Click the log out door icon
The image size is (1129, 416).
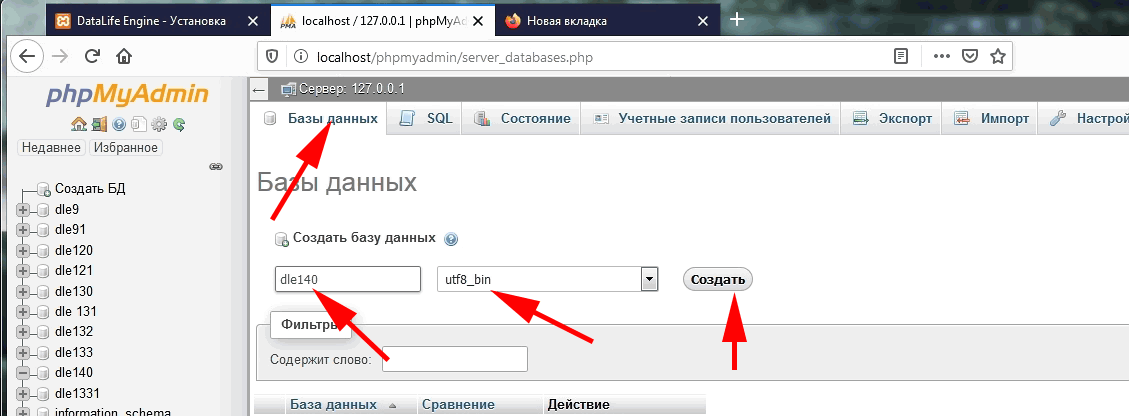point(99,125)
